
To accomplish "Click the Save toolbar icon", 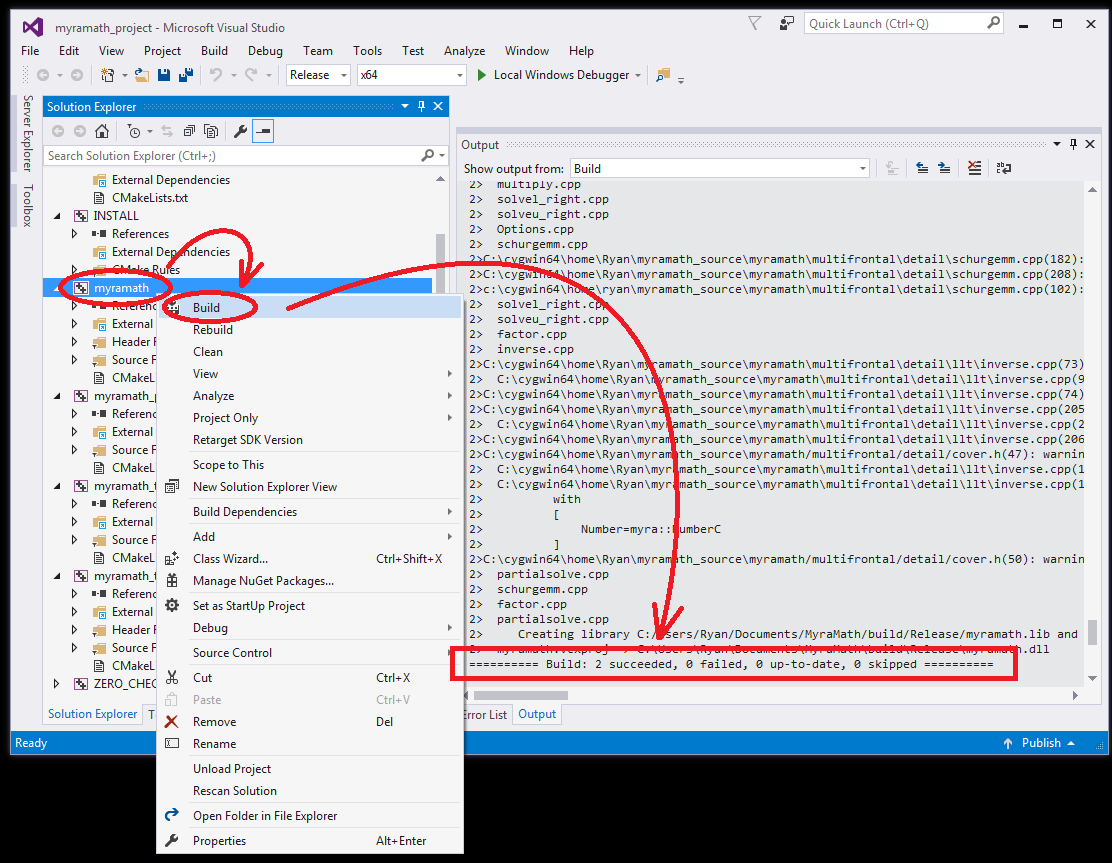I will point(164,75).
